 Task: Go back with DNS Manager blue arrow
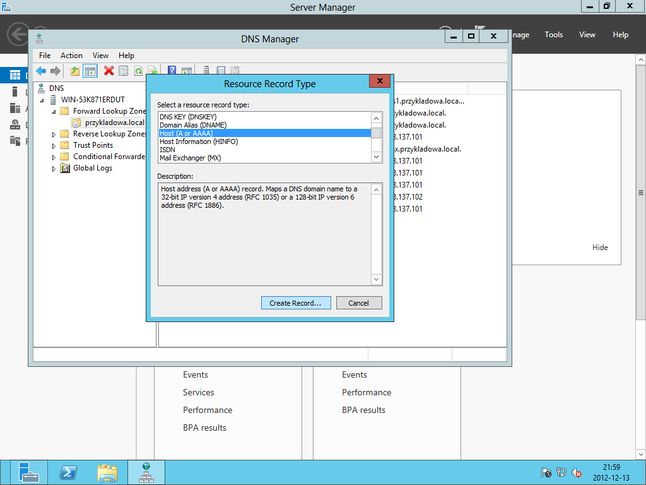tap(41, 71)
